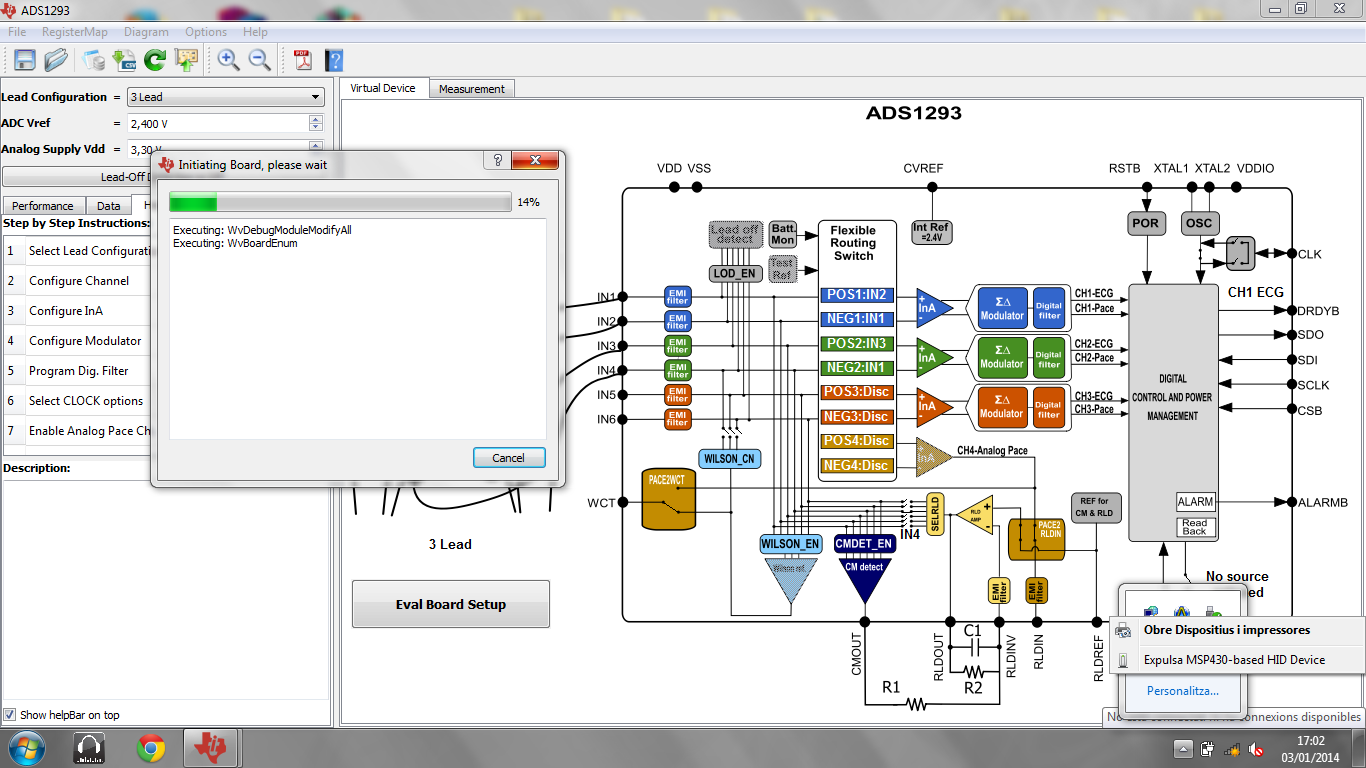Switch to the Measurement tab
This screenshot has height=768, width=1366.
[471, 89]
